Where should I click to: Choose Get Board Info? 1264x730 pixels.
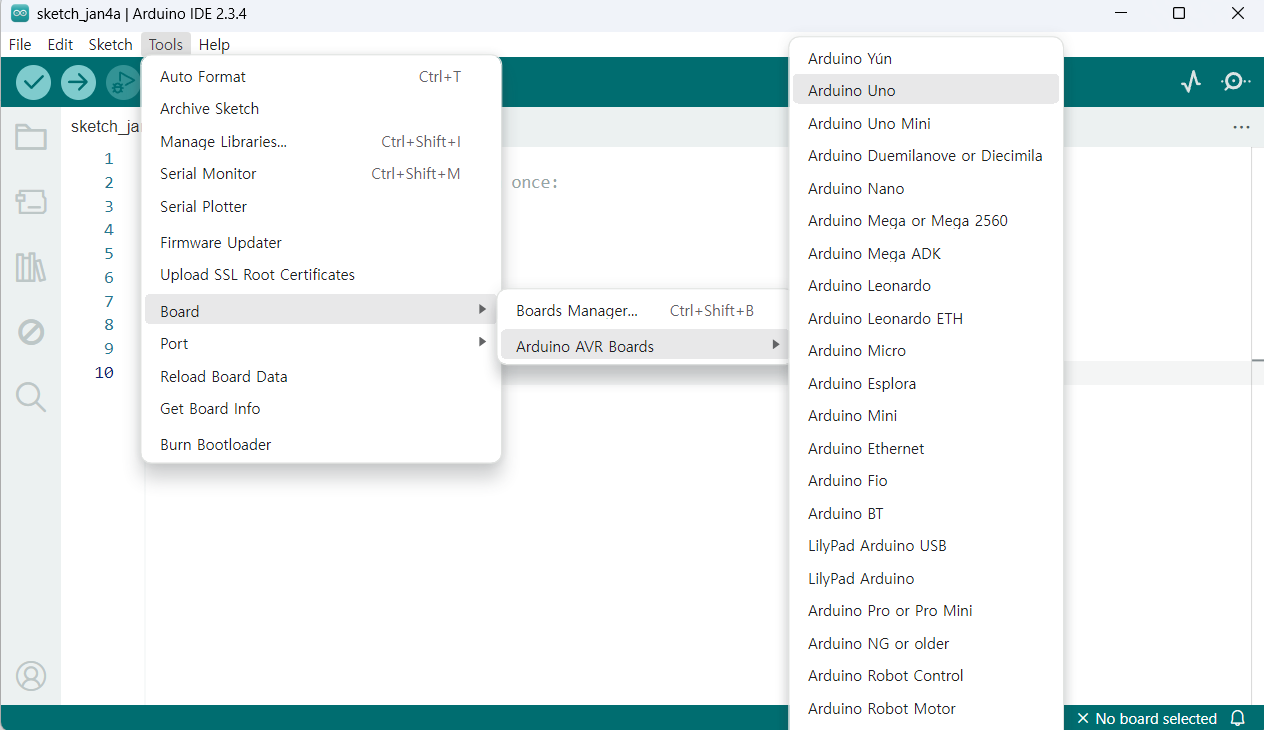point(321,408)
